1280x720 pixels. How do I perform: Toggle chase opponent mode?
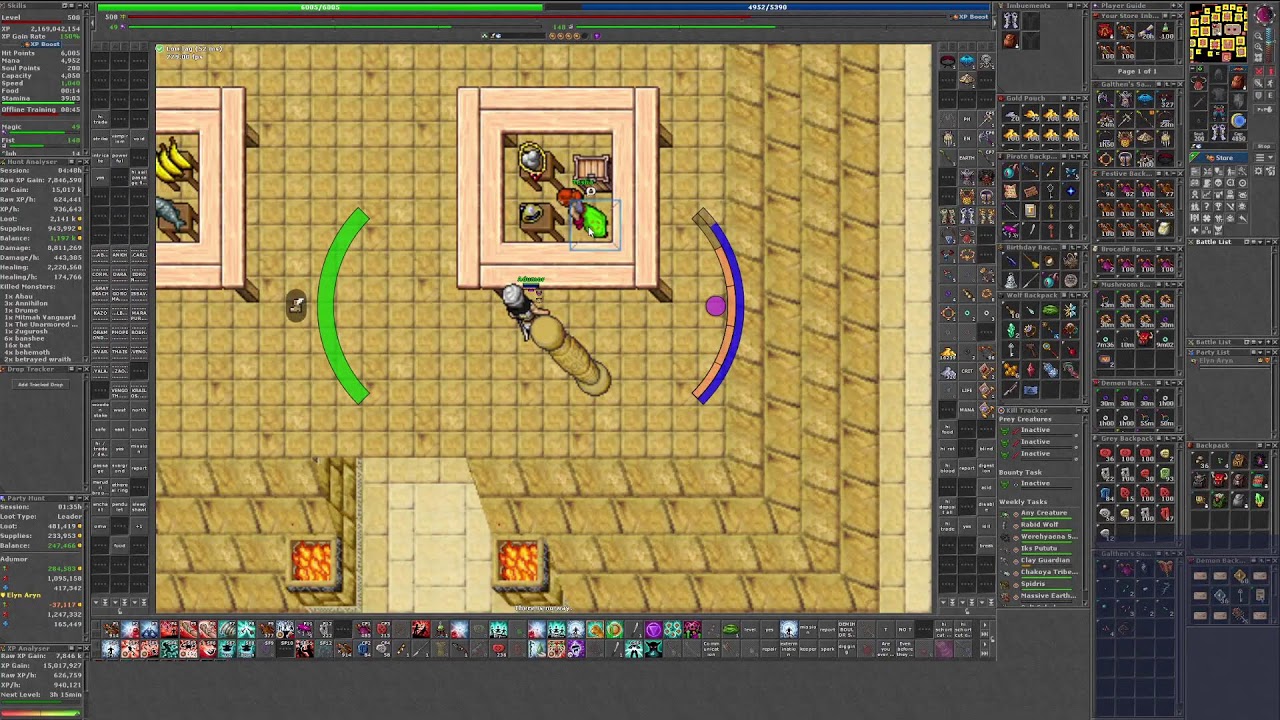[x=1270, y=83]
